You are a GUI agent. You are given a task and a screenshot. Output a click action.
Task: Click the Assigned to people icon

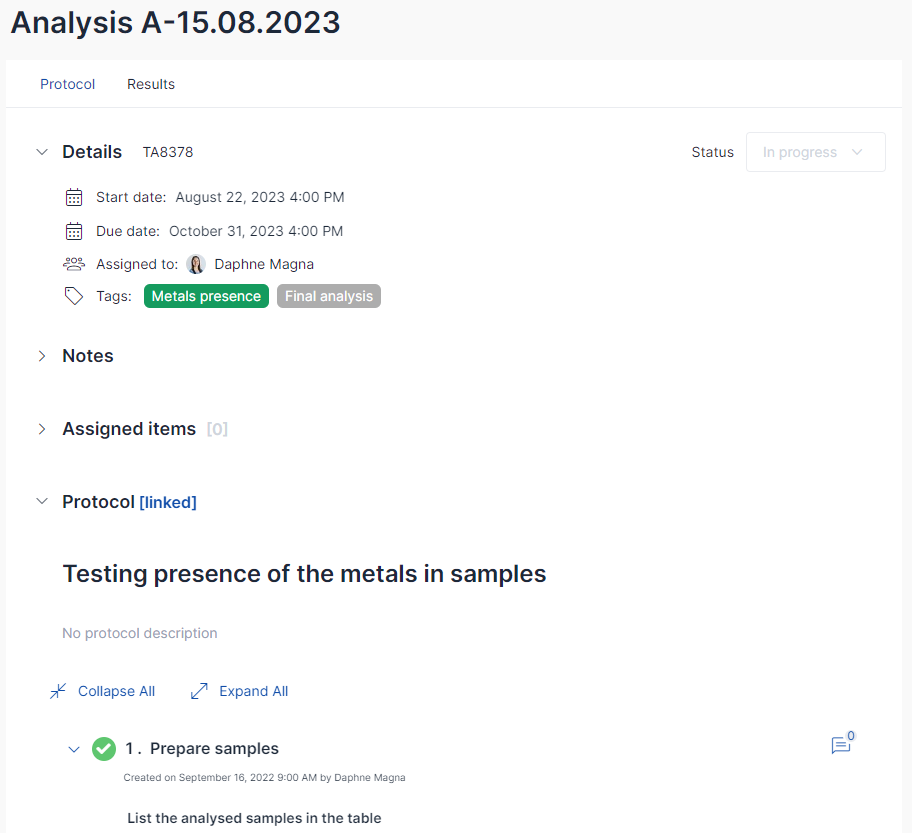click(74, 264)
